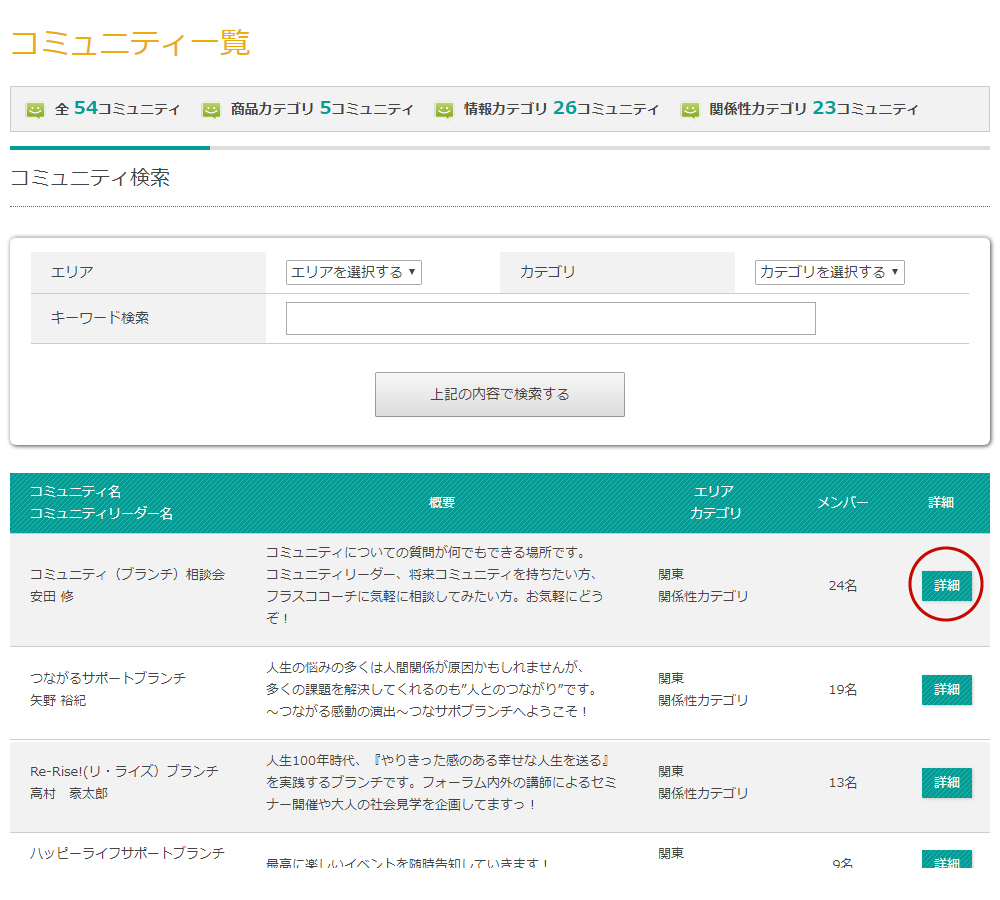The height and width of the screenshot is (900, 1000).
Task: Click the メンバー column header
Action: pos(842,503)
